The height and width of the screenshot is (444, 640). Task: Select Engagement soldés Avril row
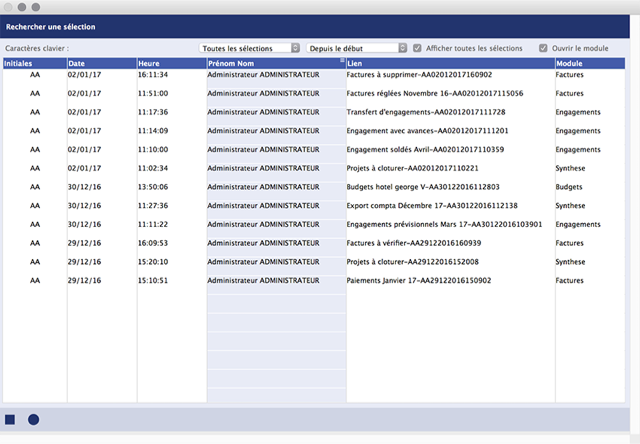(x=314, y=149)
